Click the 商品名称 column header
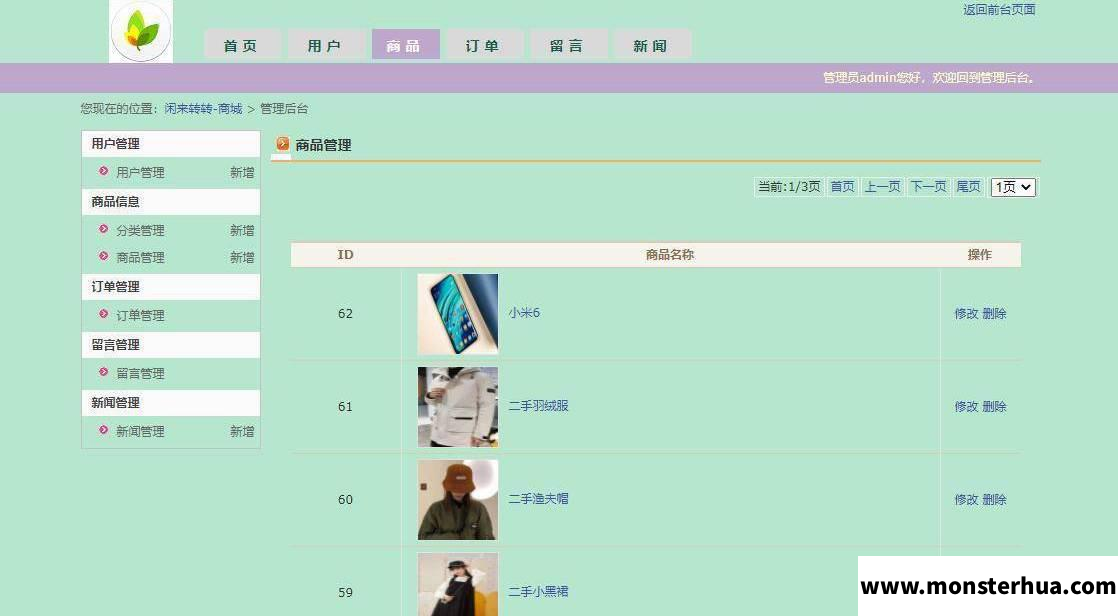 (670, 255)
